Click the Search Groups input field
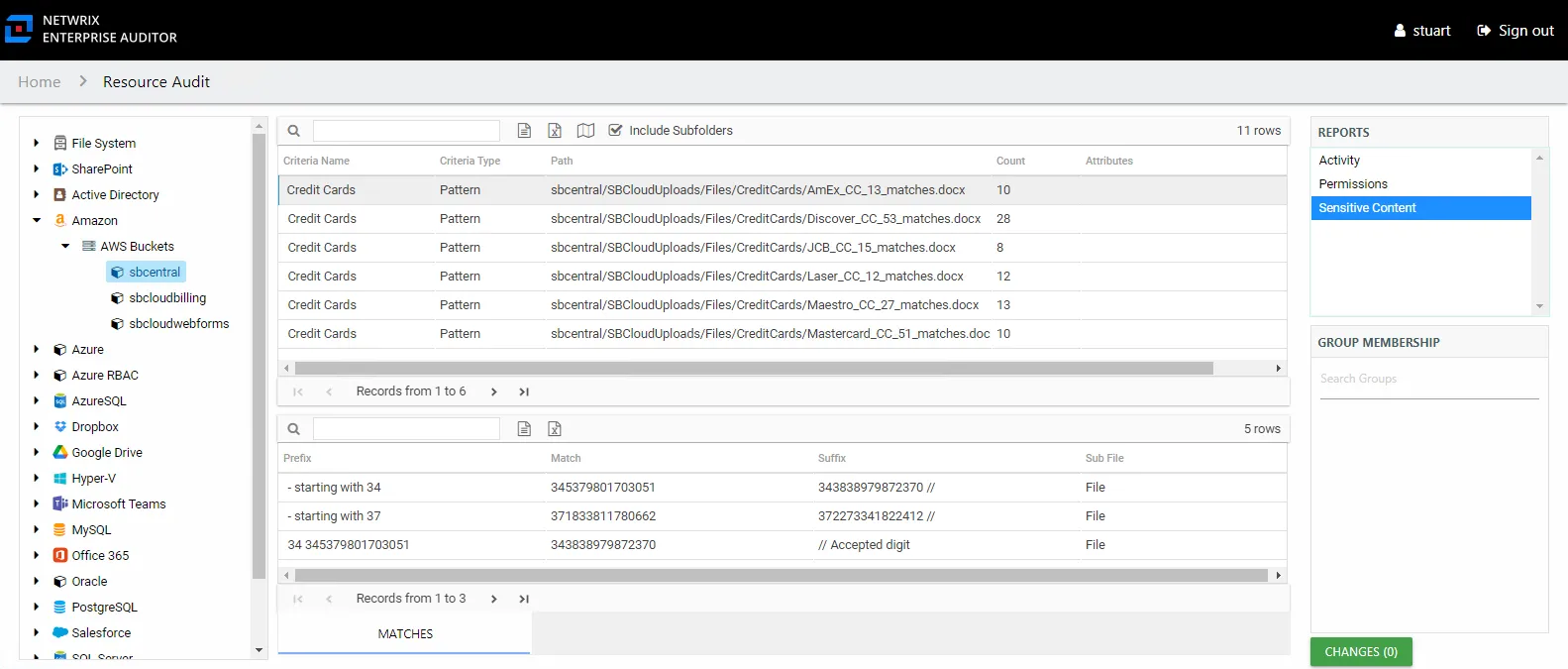1568x669 pixels. point(1429,380)
